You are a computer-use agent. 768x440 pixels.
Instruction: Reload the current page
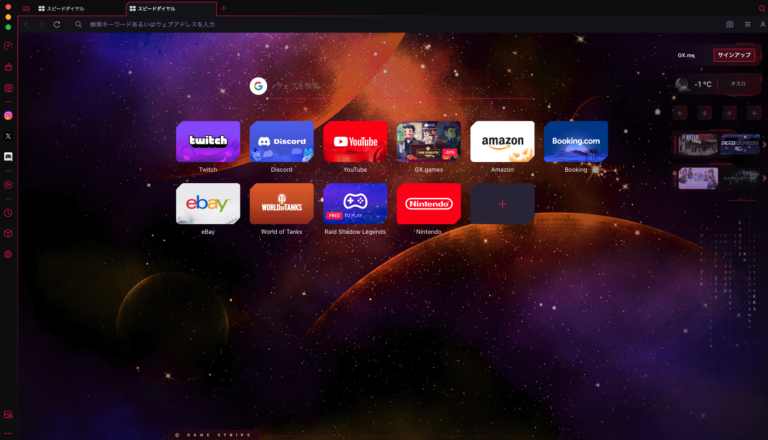tap(57, 24)
